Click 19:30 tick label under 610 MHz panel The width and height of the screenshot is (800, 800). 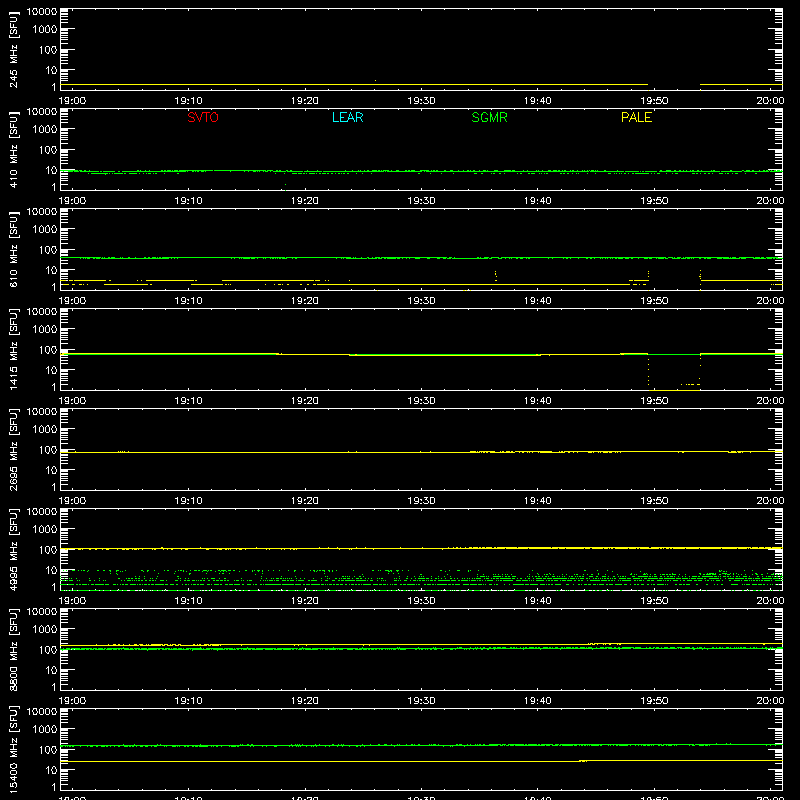click(421, 301)
